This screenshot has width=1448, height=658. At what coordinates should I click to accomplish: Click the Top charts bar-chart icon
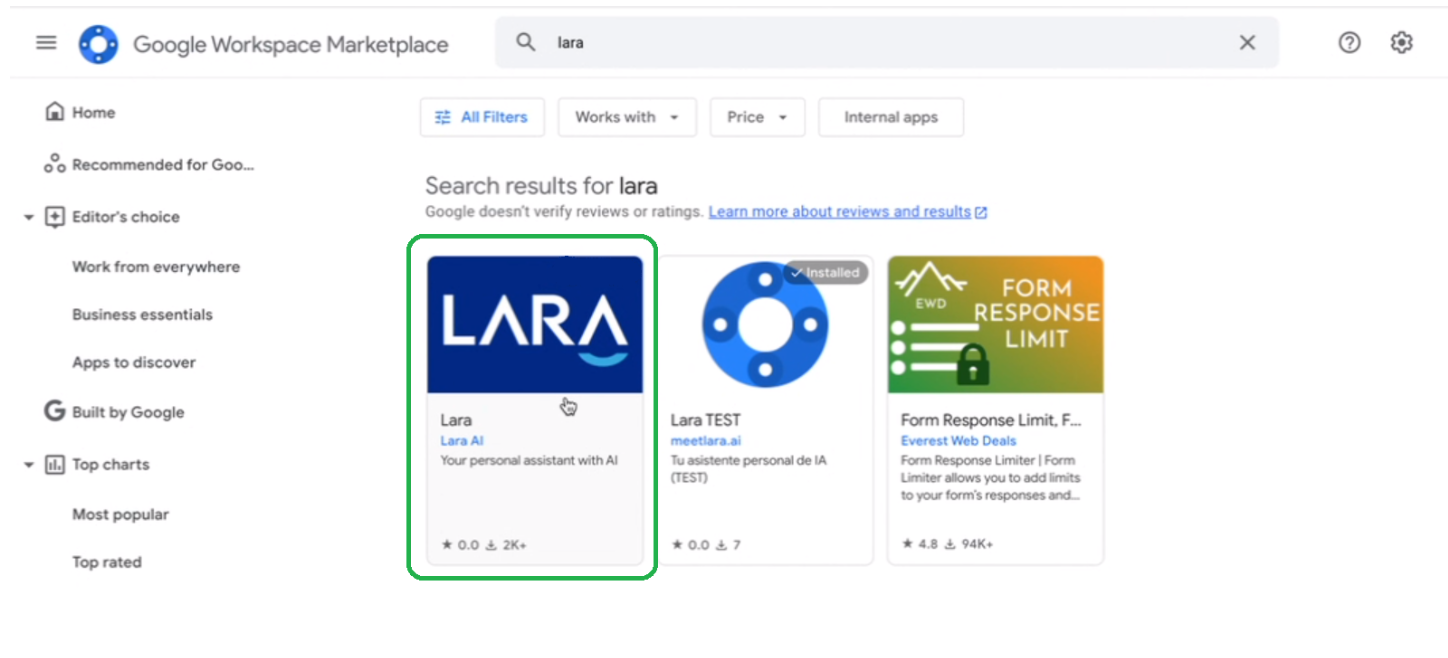pyautogui.click(x=55, y=465)
